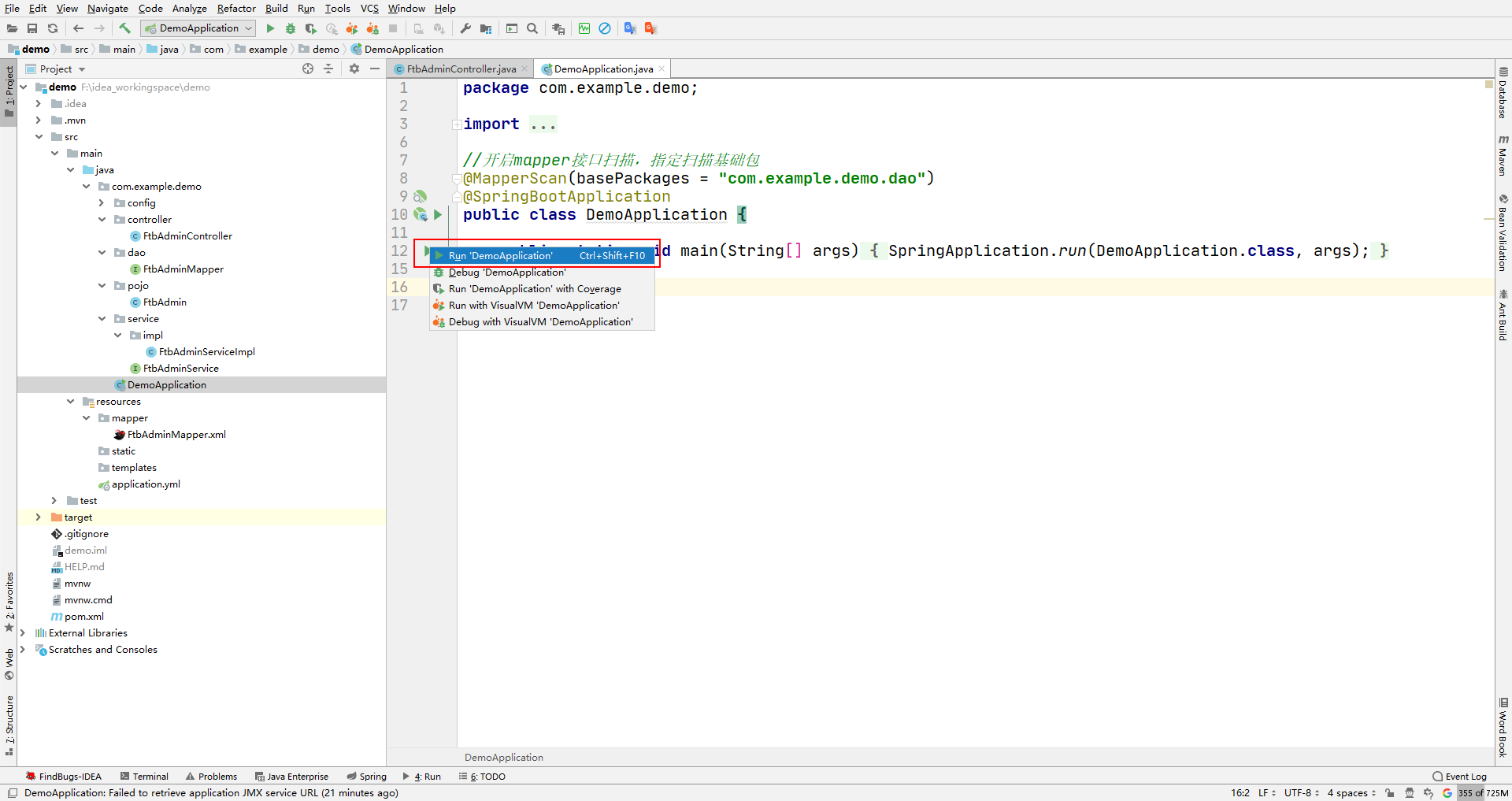The width and height of the screenshot is (1512, 801).
Task: Click the Save All disk icon
Action: [32, 28]
